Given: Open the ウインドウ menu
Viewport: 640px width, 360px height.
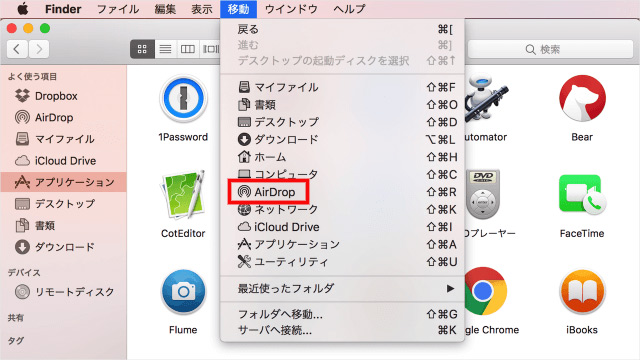Looking at the screenshot, I should click(x=291, y=9).
